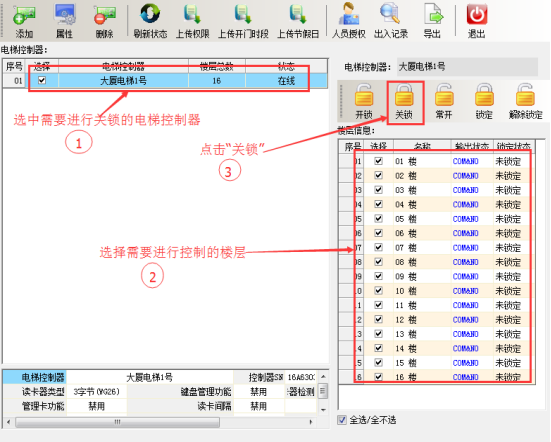
Task: Toggle the checkbox for floor 15 楼
Action: (378, 362)
